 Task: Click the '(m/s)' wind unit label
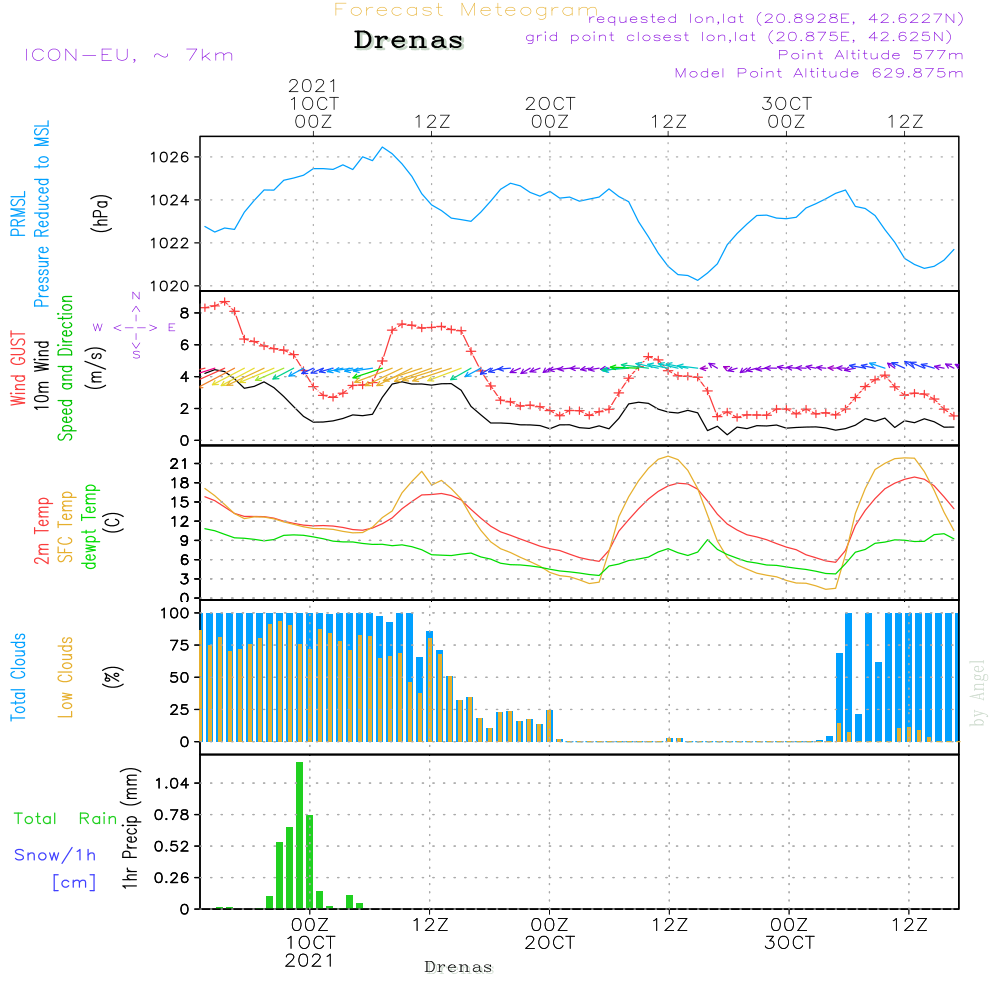(x=97, y=368)
